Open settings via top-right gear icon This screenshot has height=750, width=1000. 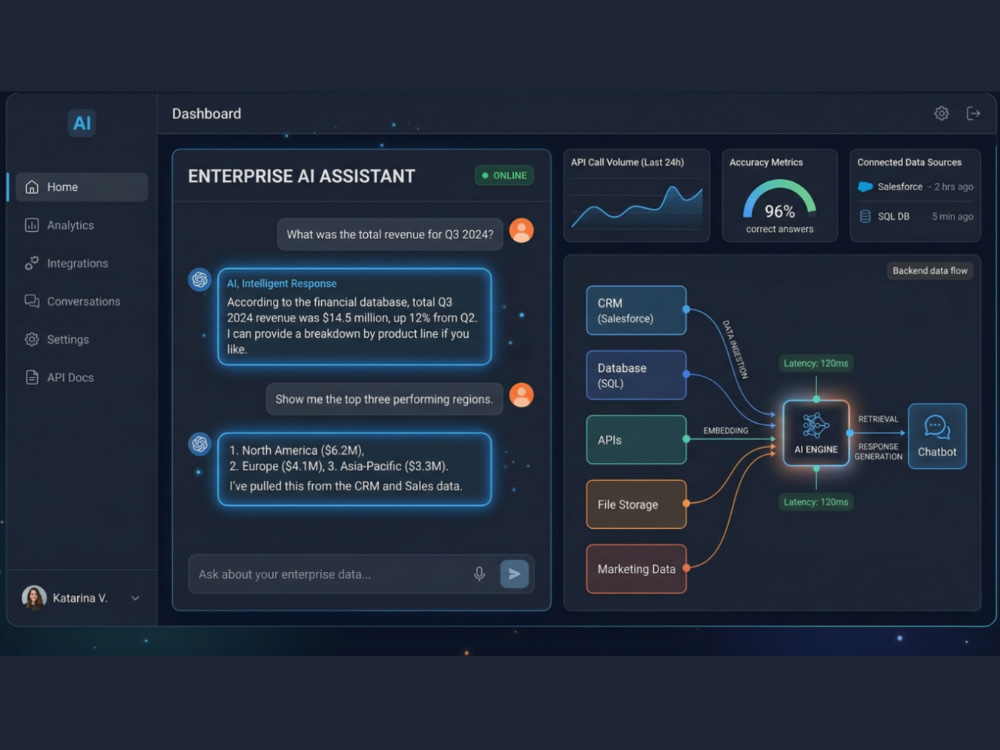[x=941, y=114]
